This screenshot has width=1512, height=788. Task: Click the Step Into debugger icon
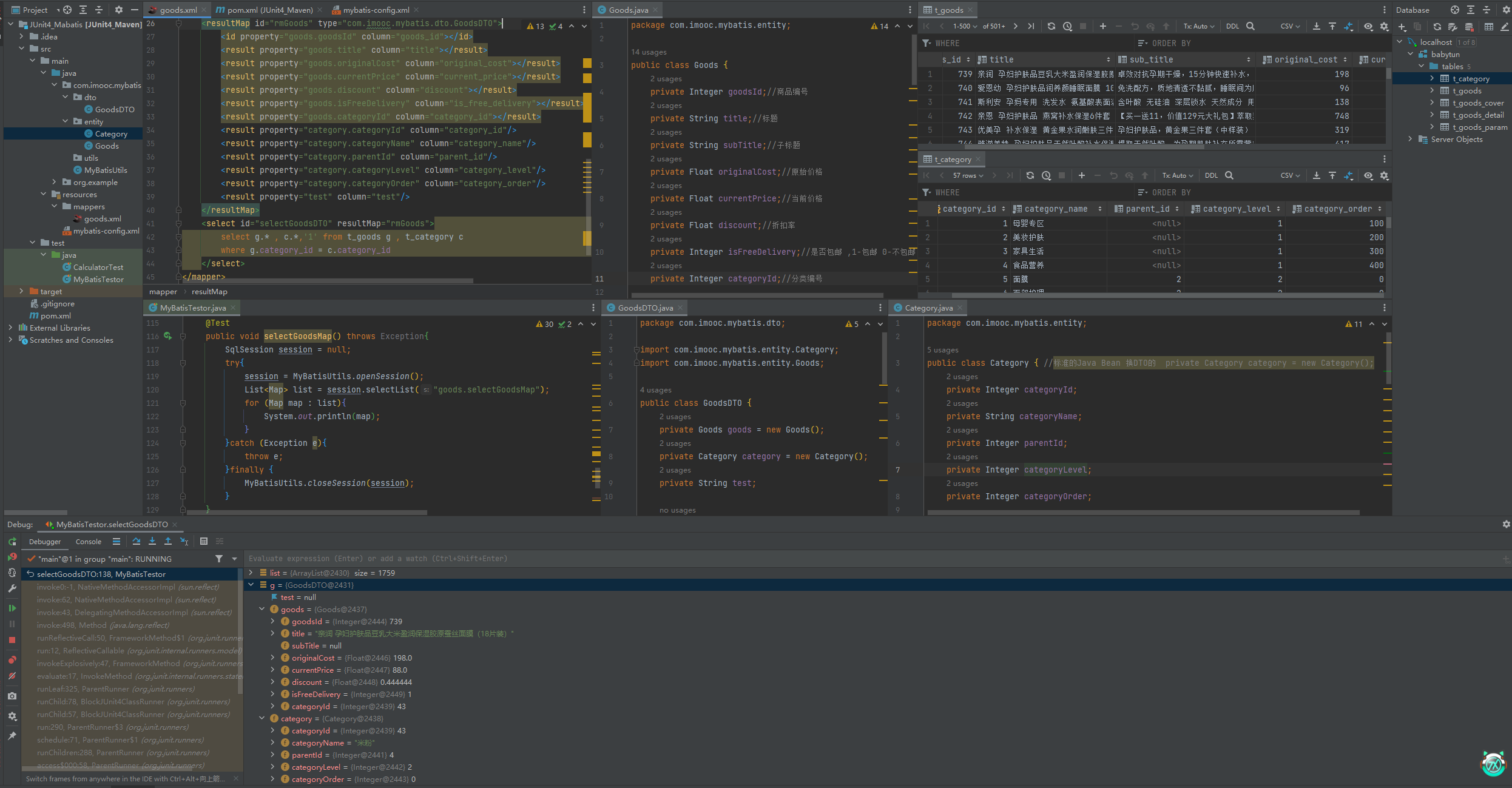[152, 541]
